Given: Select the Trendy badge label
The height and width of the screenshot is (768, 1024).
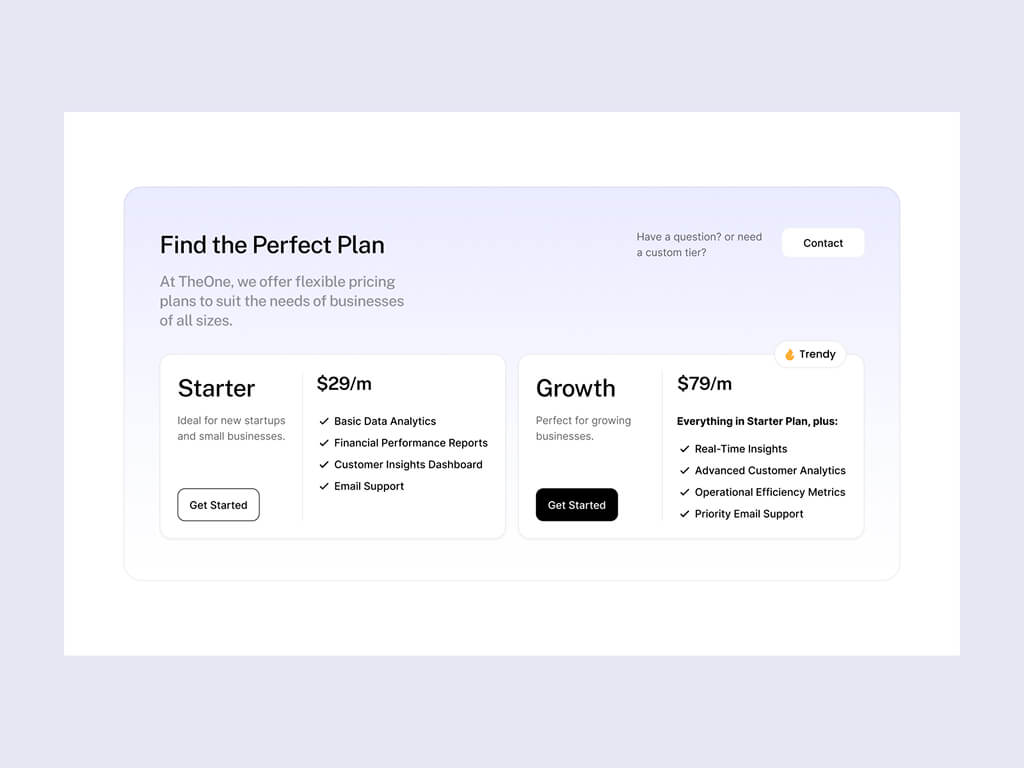Looking at the screenshot, I should 817,354.
